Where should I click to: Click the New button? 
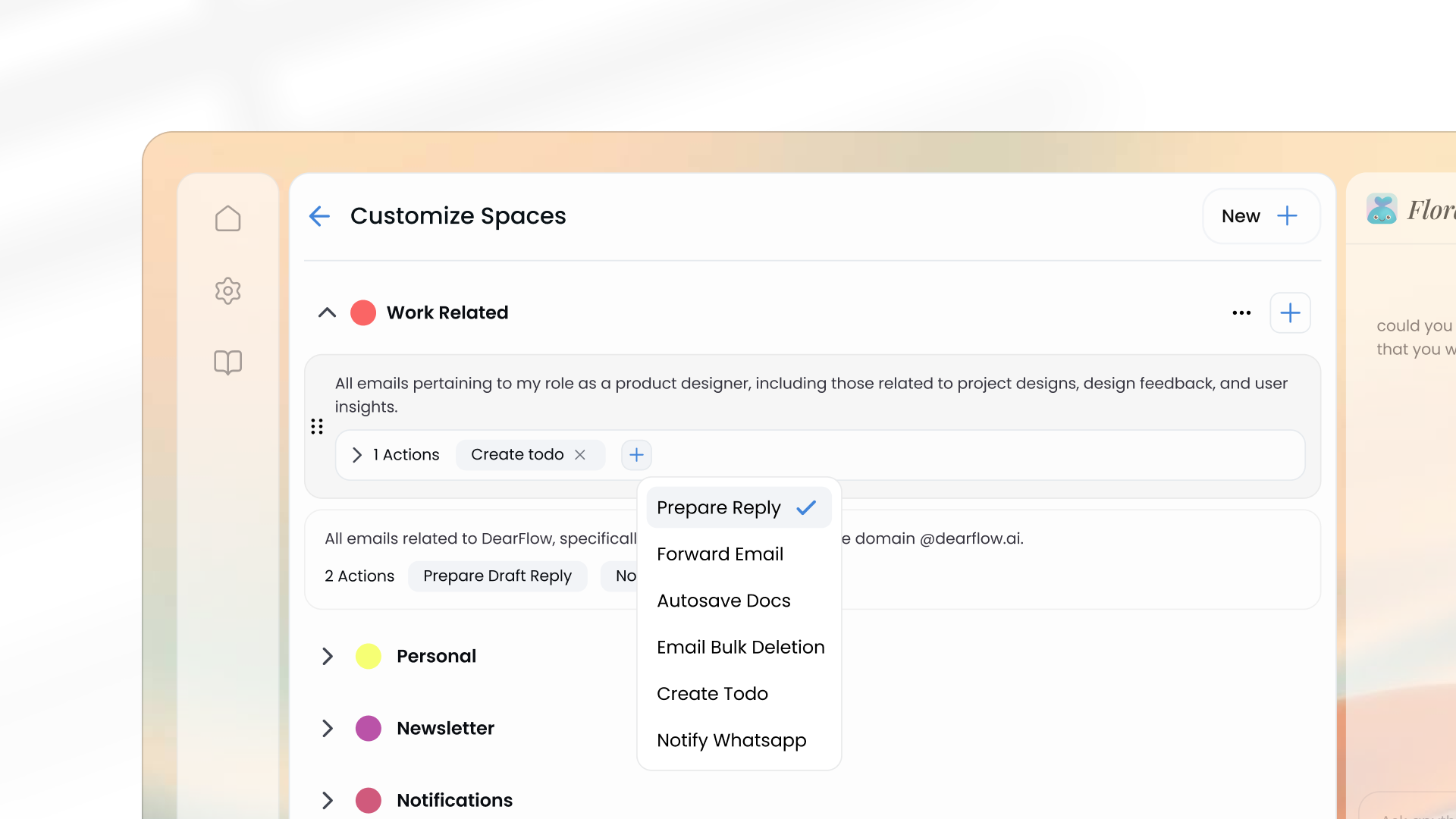click(1260, 216)
